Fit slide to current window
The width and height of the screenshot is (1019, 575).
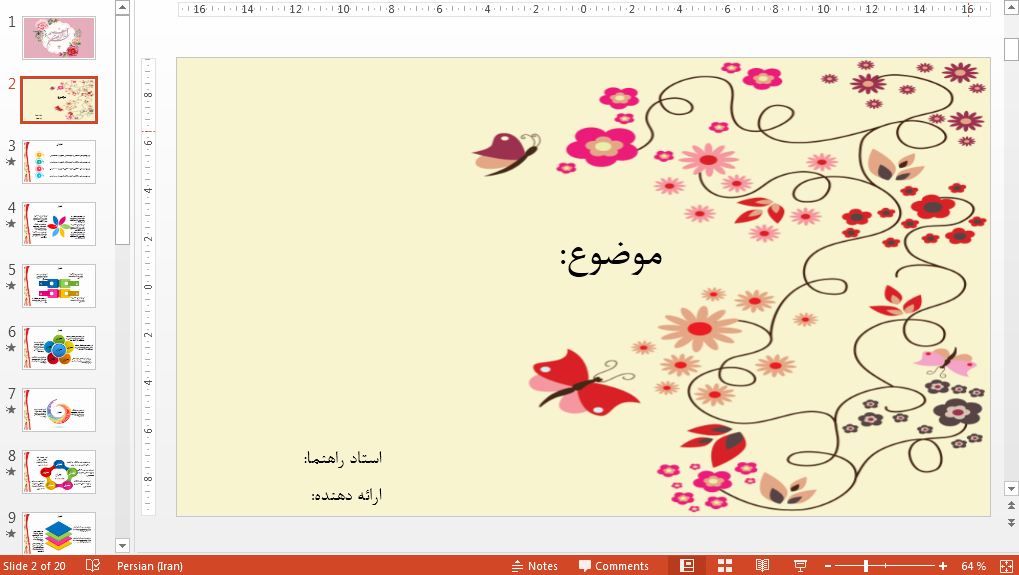[x=1003, y=566]
